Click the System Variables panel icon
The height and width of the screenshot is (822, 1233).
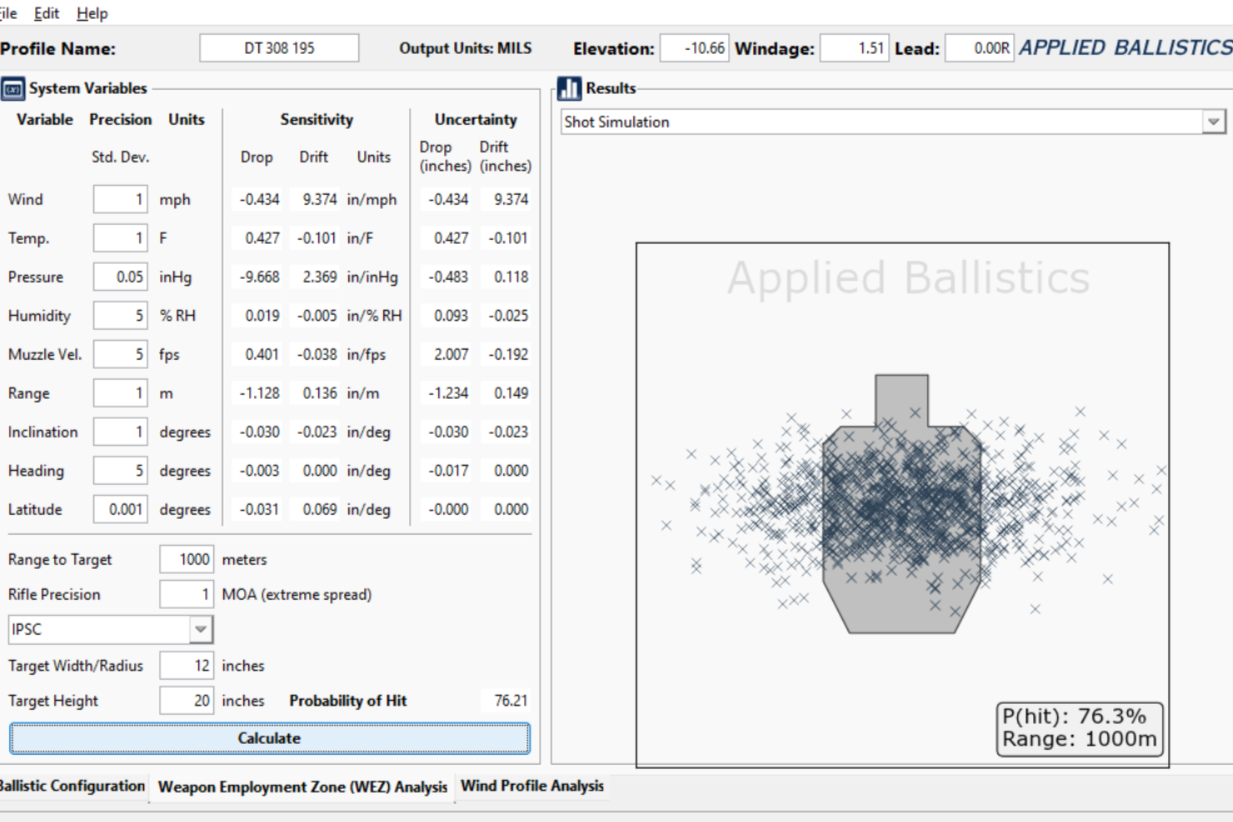click(x=13, y=89)
